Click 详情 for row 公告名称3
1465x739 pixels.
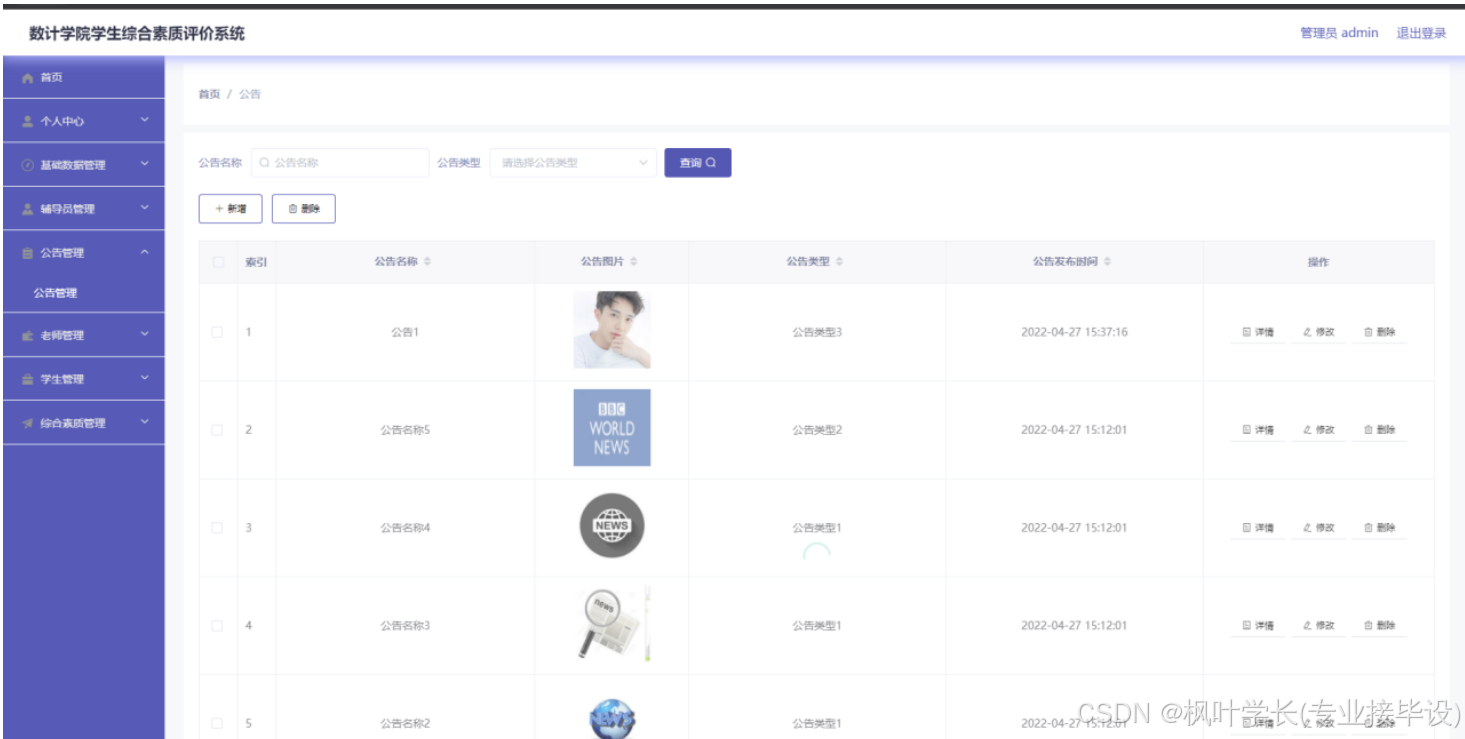(x=1258, y=626)
